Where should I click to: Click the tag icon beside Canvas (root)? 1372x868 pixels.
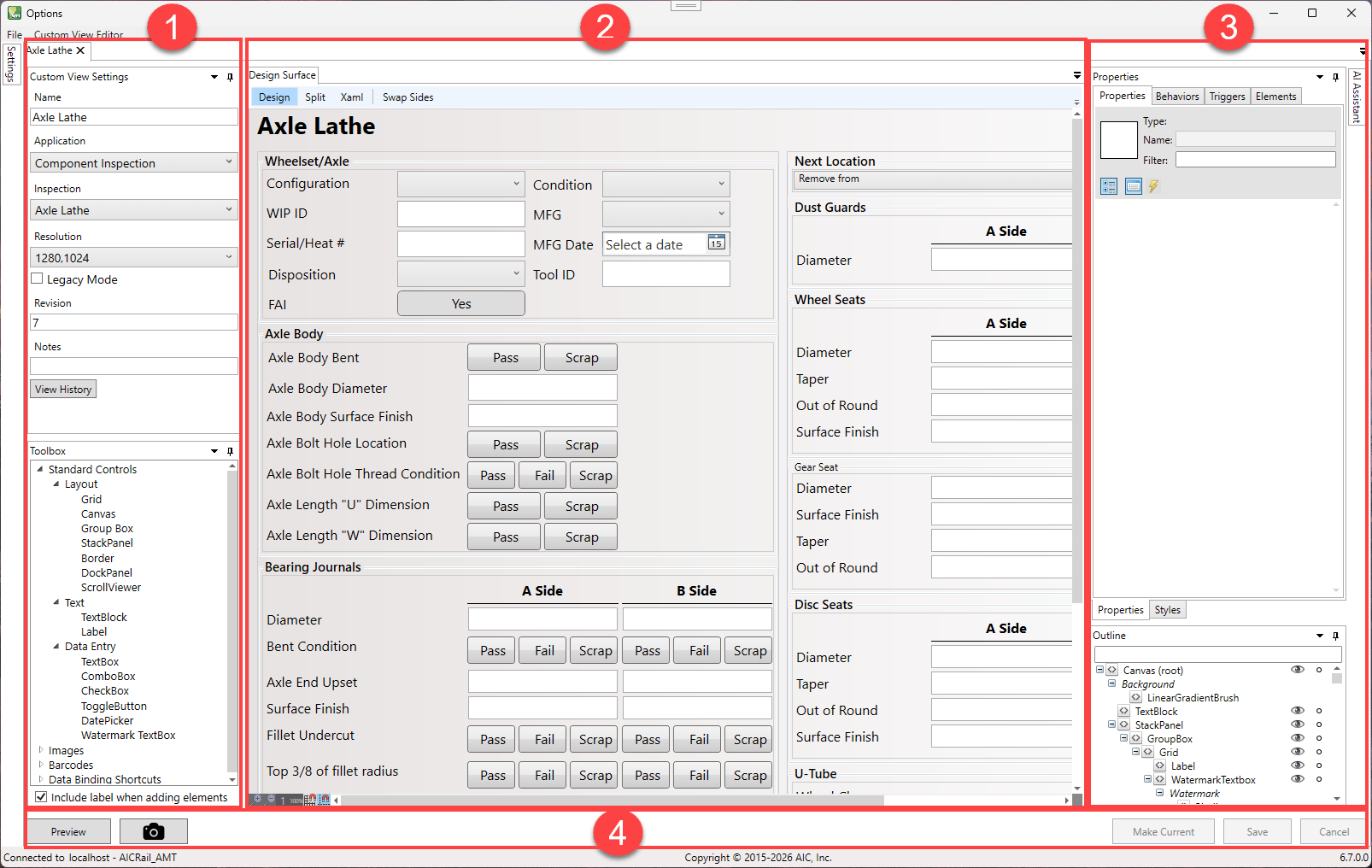[x=1112, y=671]
